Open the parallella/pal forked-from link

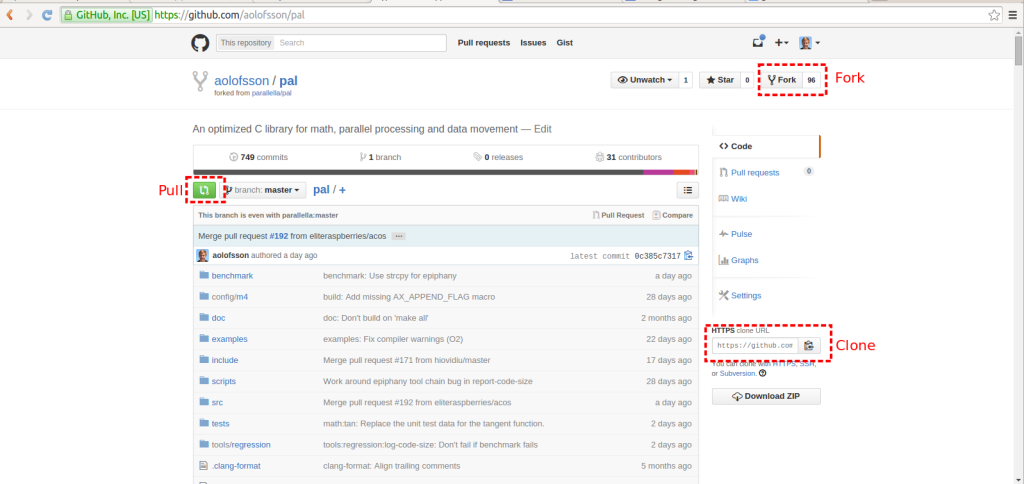(271, 93)
